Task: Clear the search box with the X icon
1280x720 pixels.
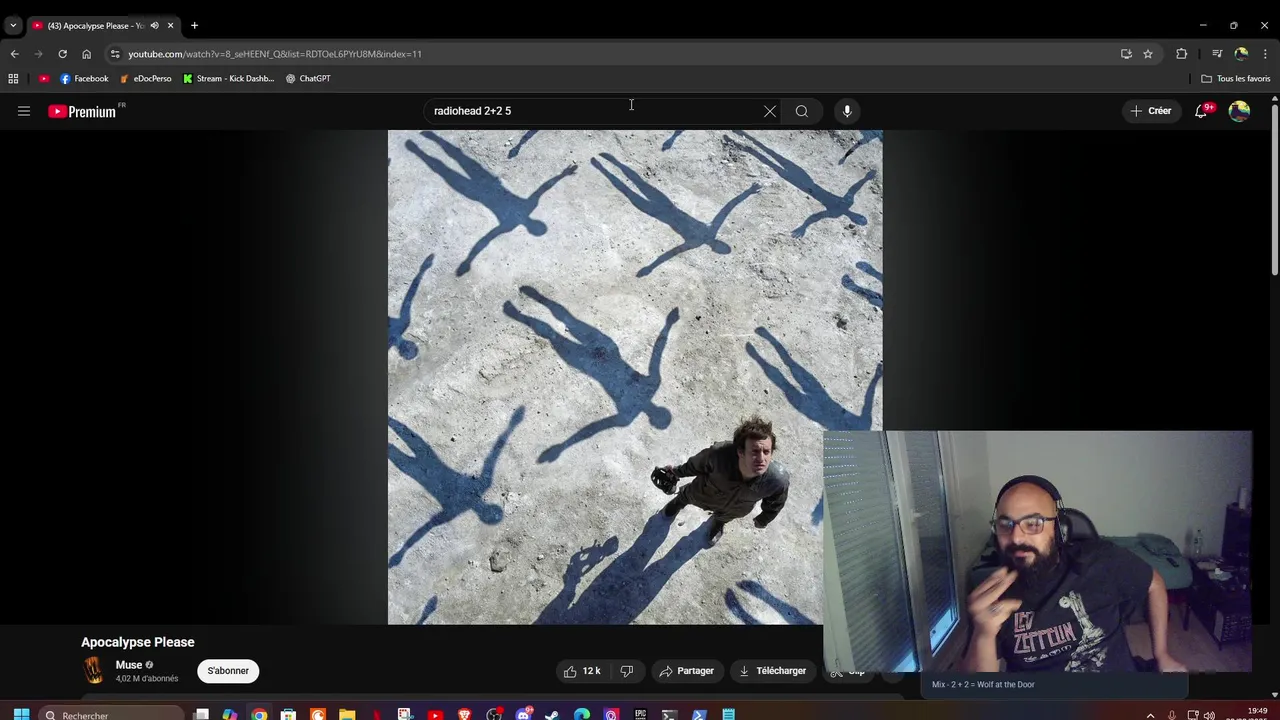Action: [x=770, y=111]
